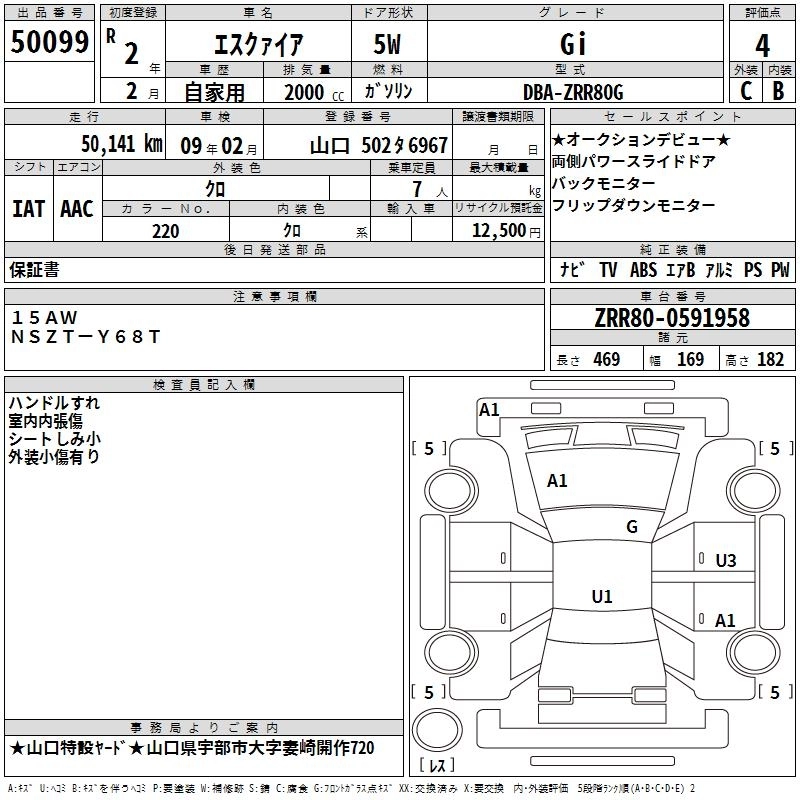
Task: Click the A1 mark on the hood
Action: click(x=557, y=481)
